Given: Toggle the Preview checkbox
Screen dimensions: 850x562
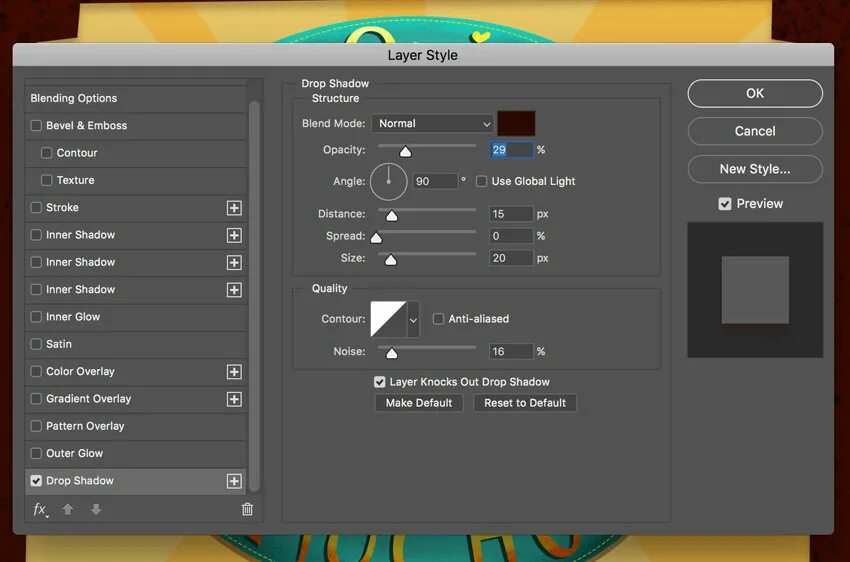Looking at the screenshot, I should 725,204.
